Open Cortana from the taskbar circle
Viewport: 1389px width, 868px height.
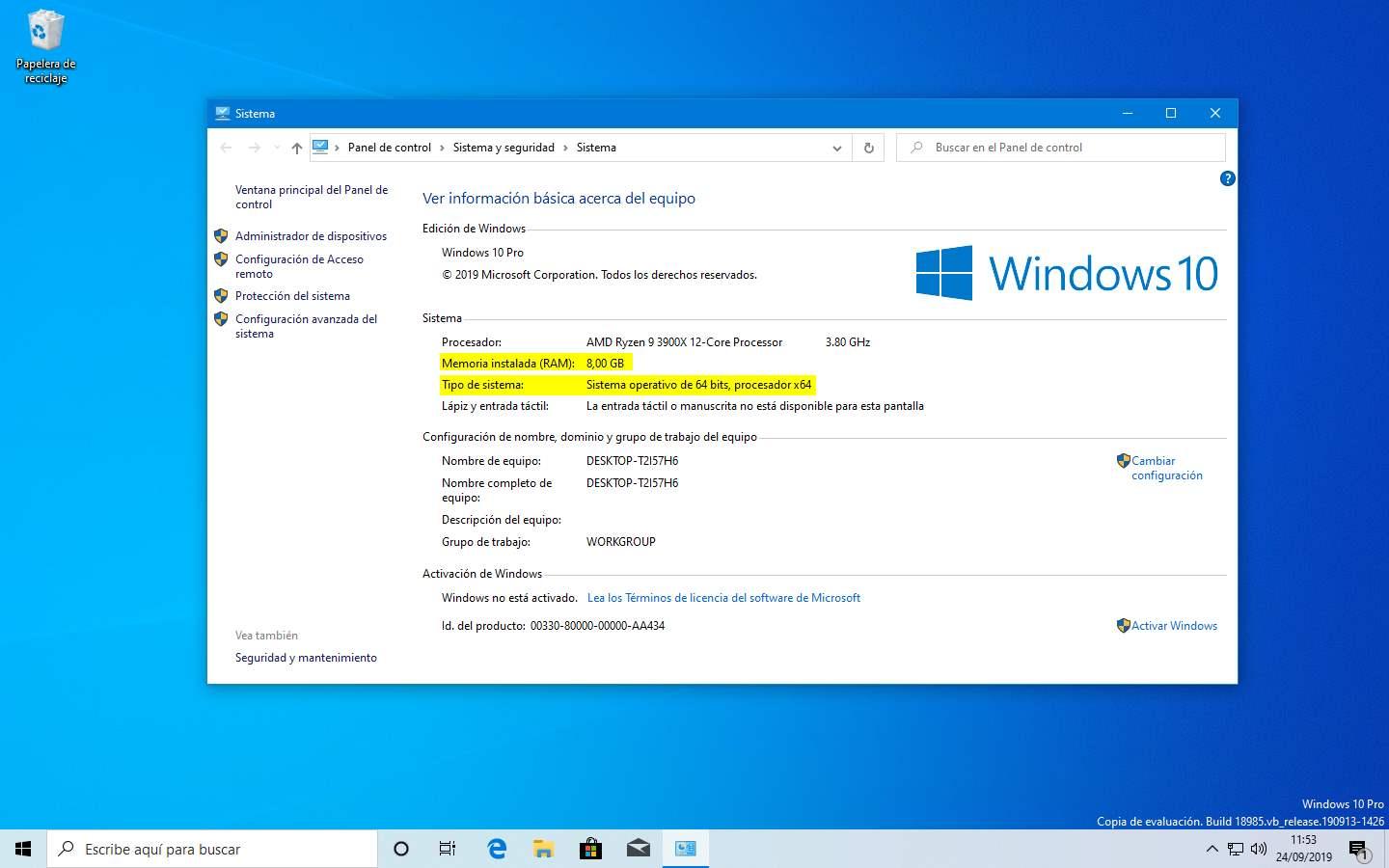[x=401, y=849]
